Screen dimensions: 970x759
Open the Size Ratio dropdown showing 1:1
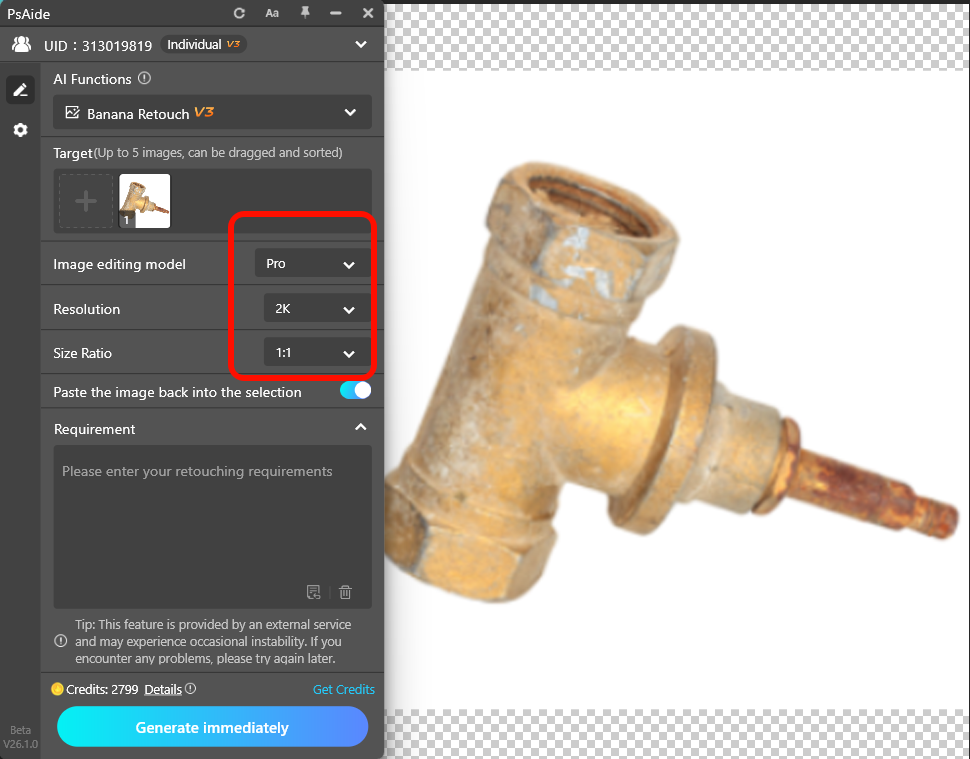[x=315, y=352]
